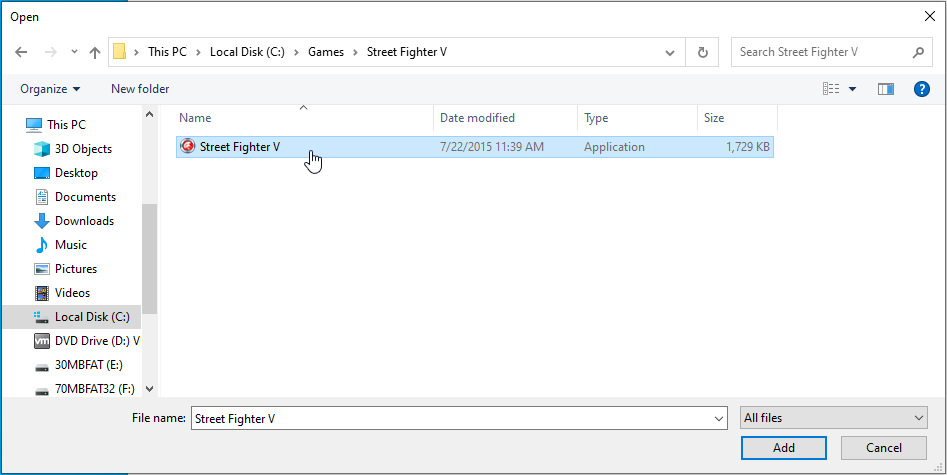
Task: Select Local Disk (C:) in sidebar
Action: pyautogui.click(x=71, y=317)
